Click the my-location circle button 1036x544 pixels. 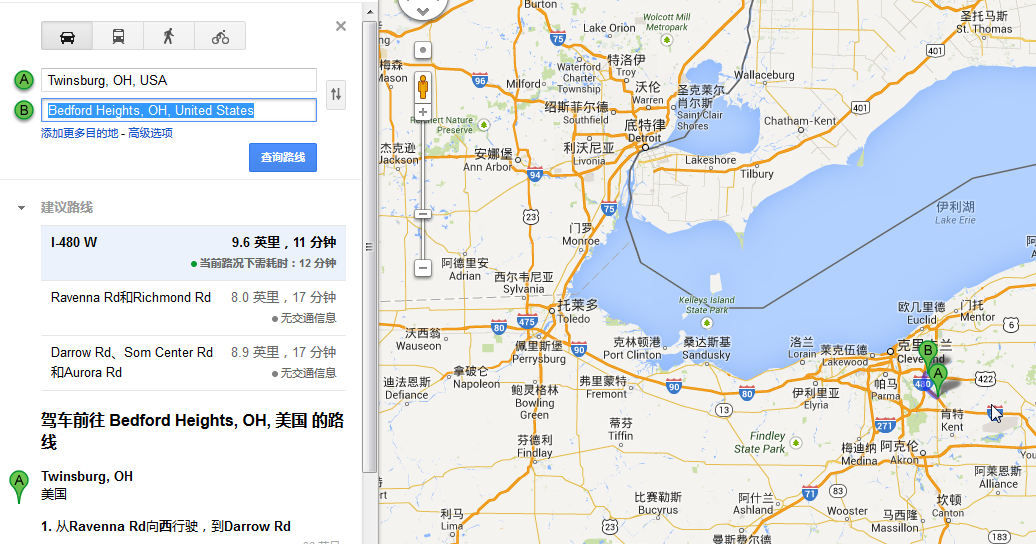[x=423, y=50]
